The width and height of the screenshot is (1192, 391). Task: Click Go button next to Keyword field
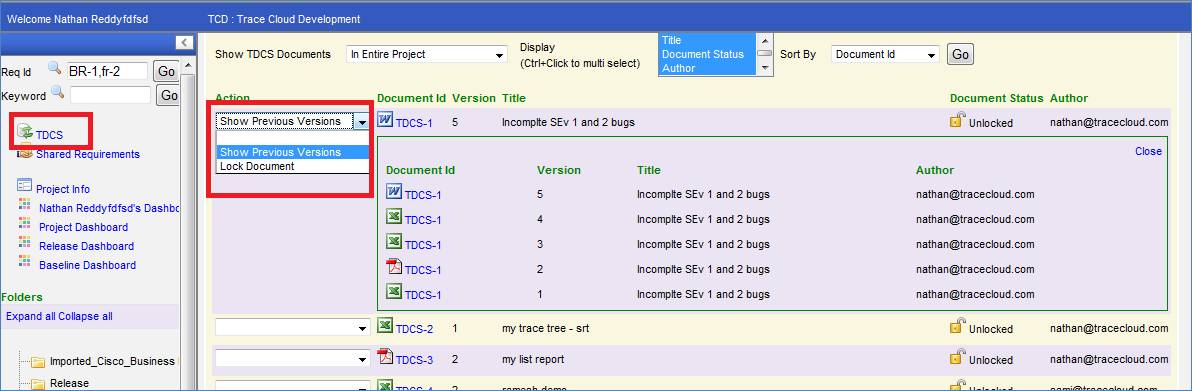click(169, 95)
